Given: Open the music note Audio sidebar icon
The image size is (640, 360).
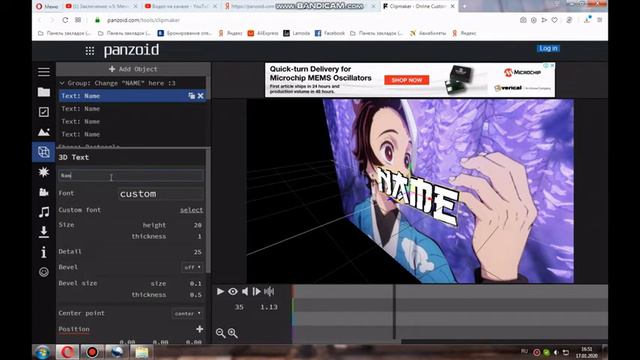Looking at the screenshot, I should coord(44,212).
